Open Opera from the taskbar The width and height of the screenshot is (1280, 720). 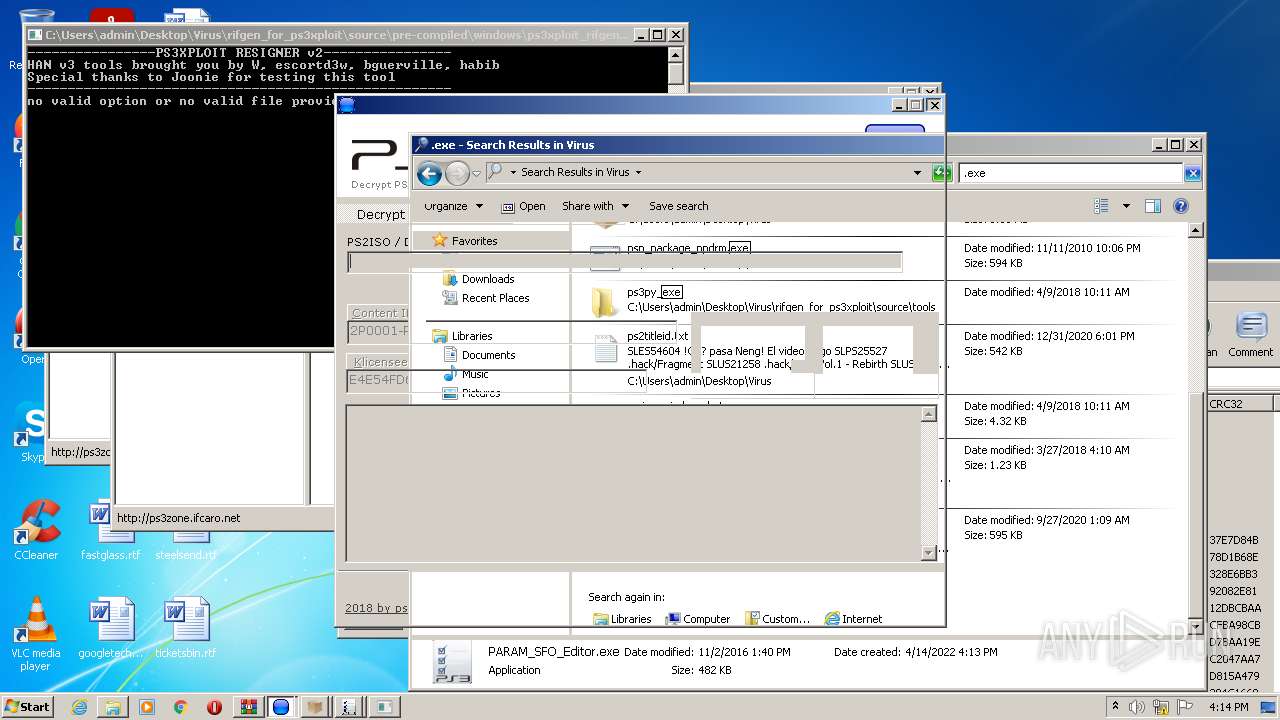tap(214, 706)
